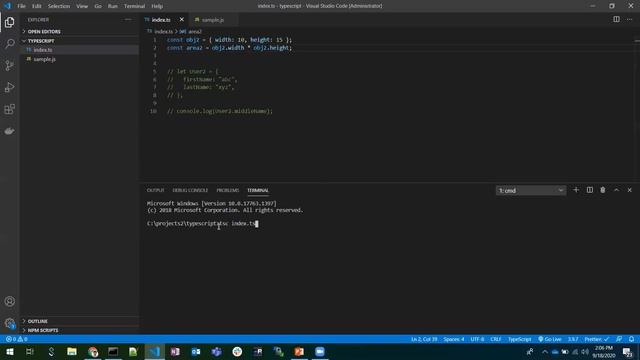The width and height of the screenshot is (640, 360).
Task: Open File Explorer from the taskbar
Action: click(72, 351)
